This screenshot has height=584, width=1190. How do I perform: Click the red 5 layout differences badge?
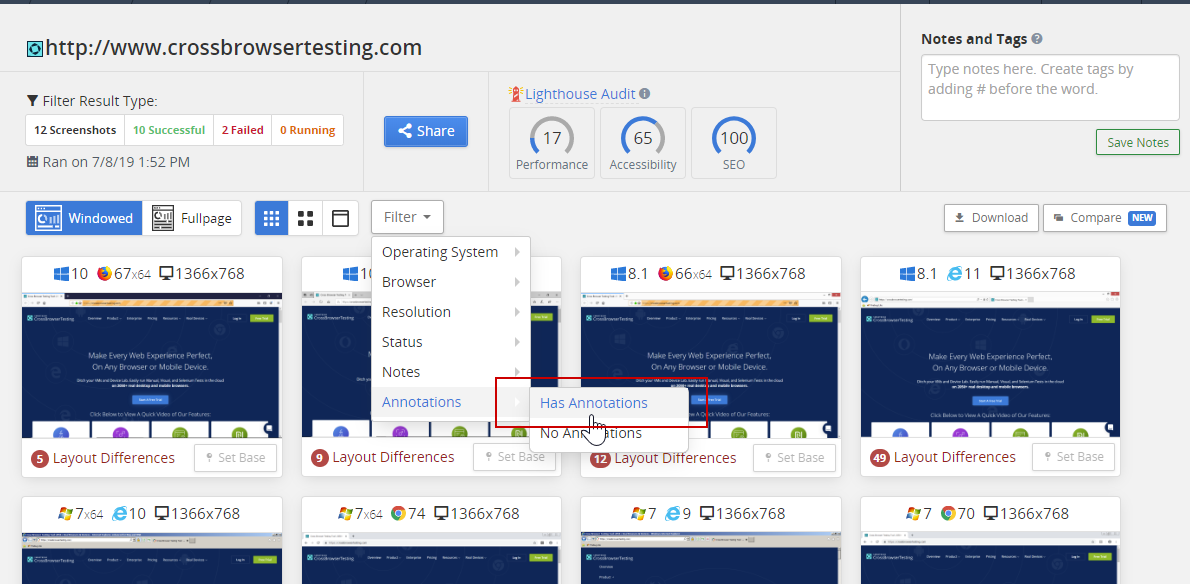pyautogui.click(x=40, y=459)
